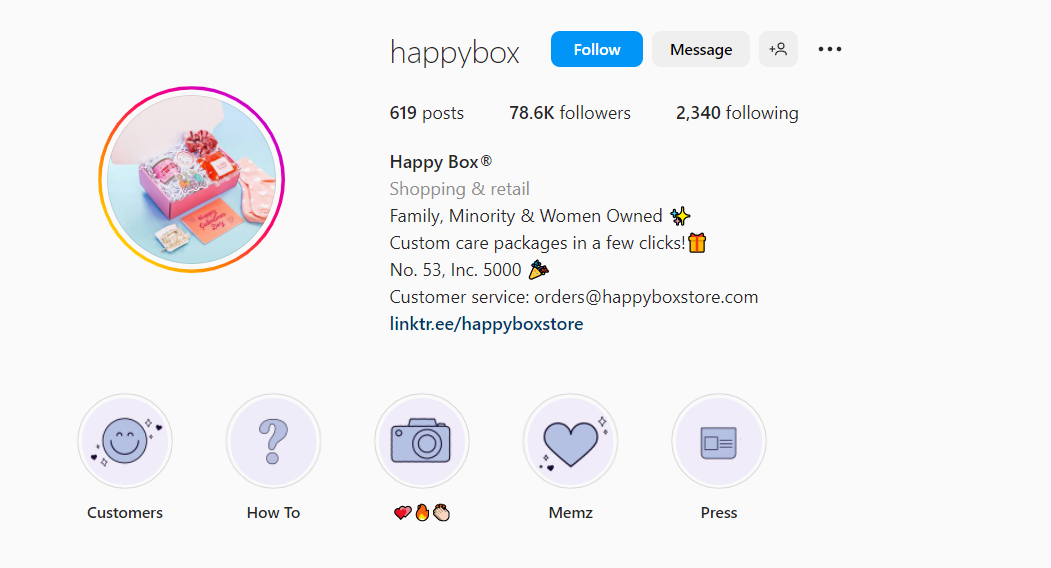The image size is (1051, 568).
Task: Click the Memz highlight label
Action: click(x=570, y=512)
